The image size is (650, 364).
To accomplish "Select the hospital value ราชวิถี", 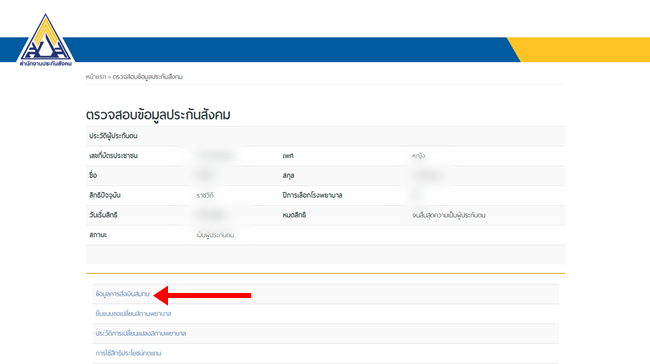I will [205, 195].
